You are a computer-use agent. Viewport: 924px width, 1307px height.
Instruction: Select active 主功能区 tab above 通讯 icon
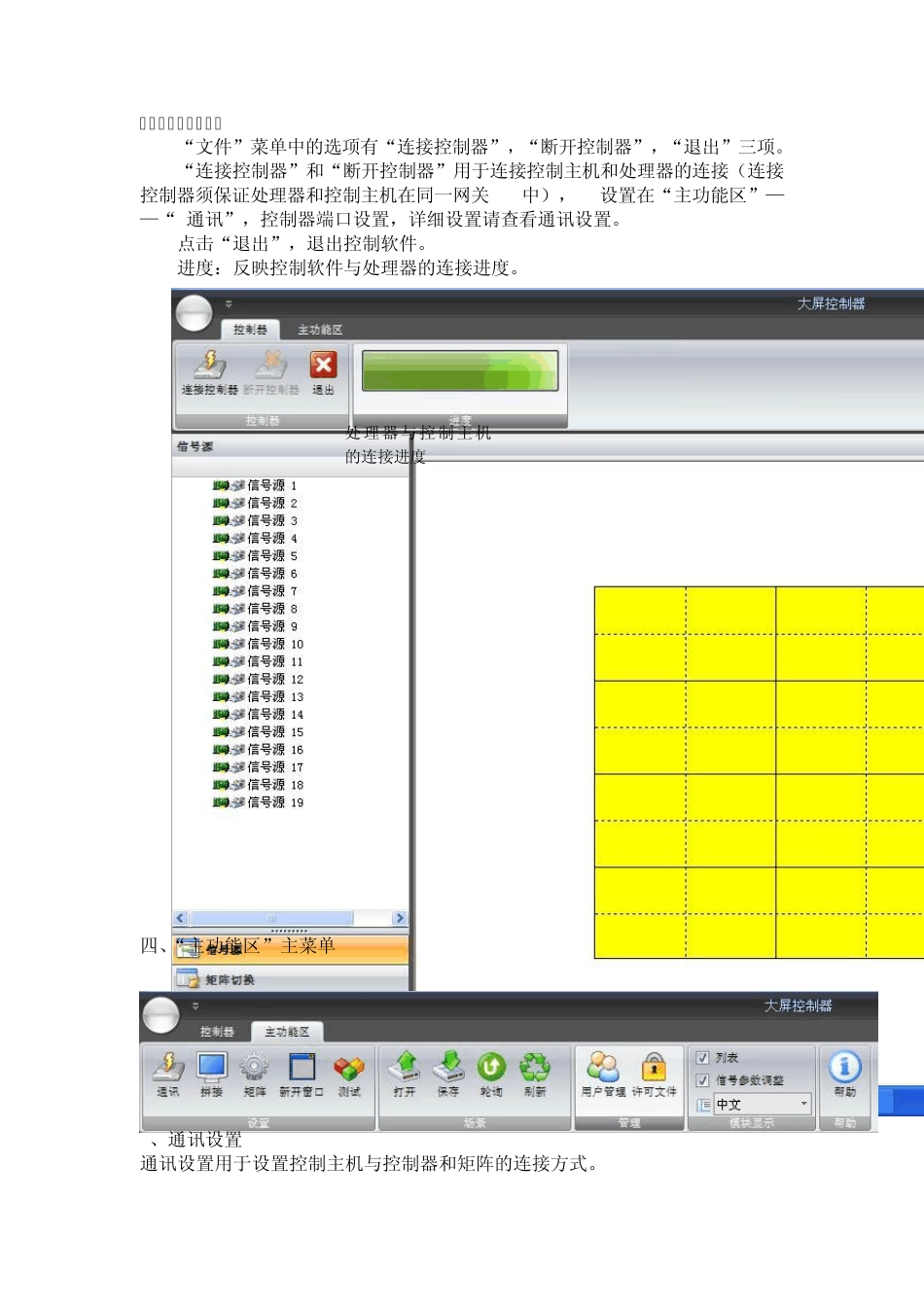[287, 1032]
